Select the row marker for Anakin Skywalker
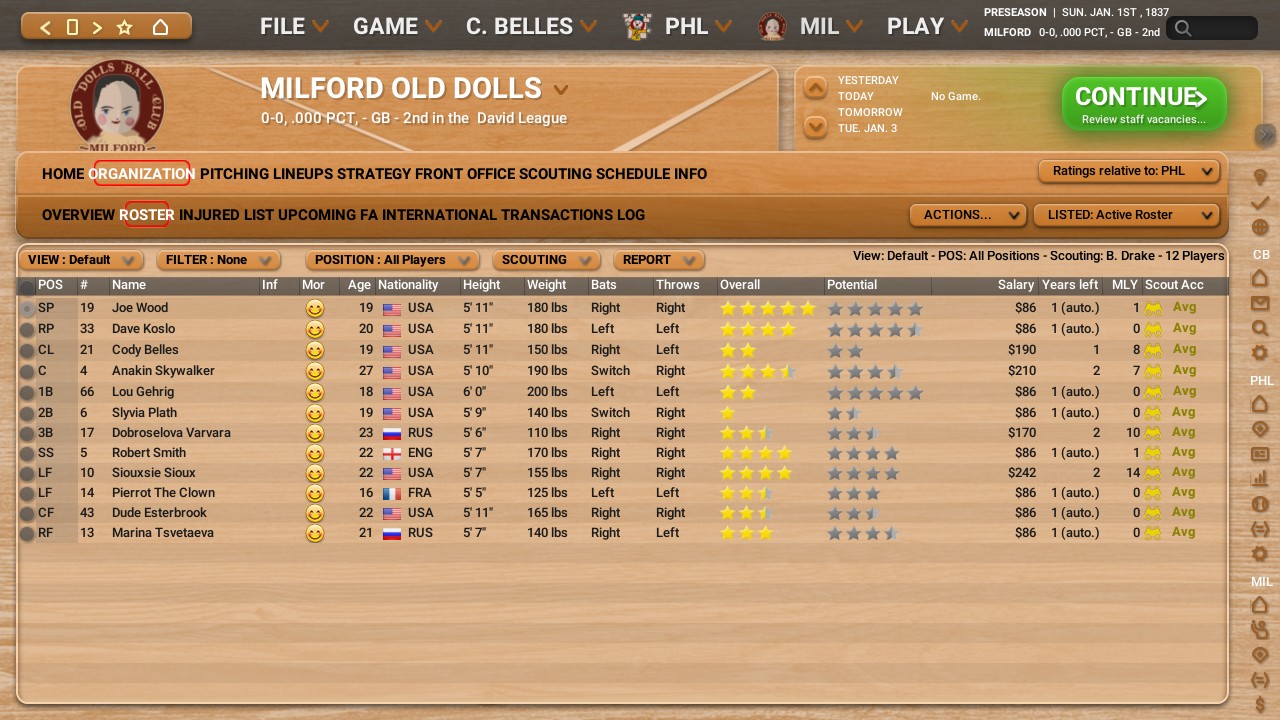The width and height of the screenshot is (1280, 720). coord(27,372)
